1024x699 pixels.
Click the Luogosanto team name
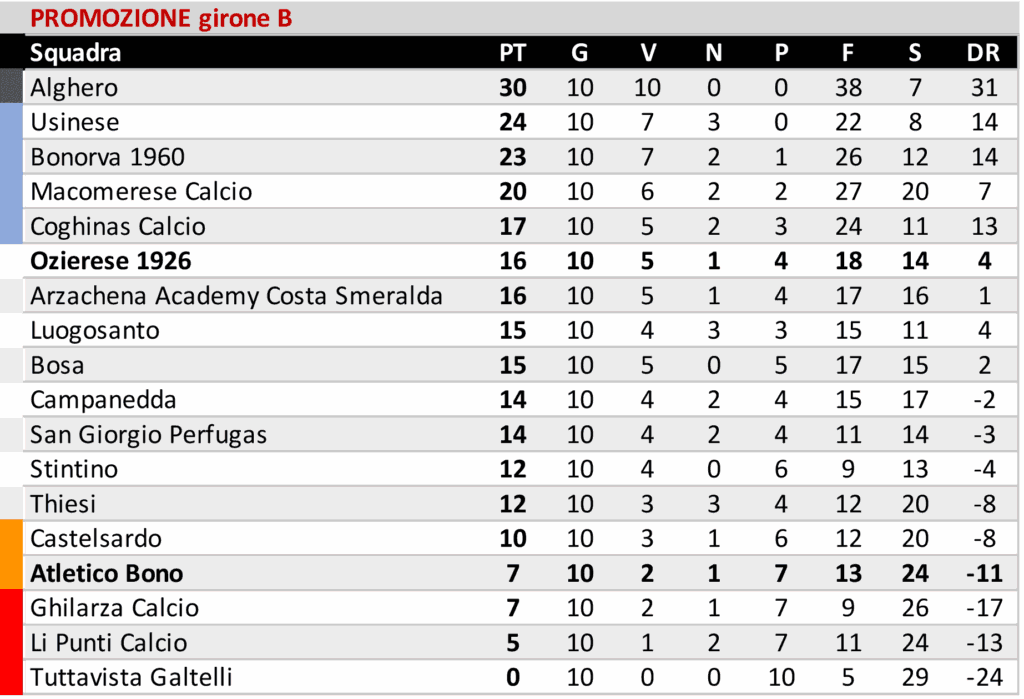click(95, 330)
